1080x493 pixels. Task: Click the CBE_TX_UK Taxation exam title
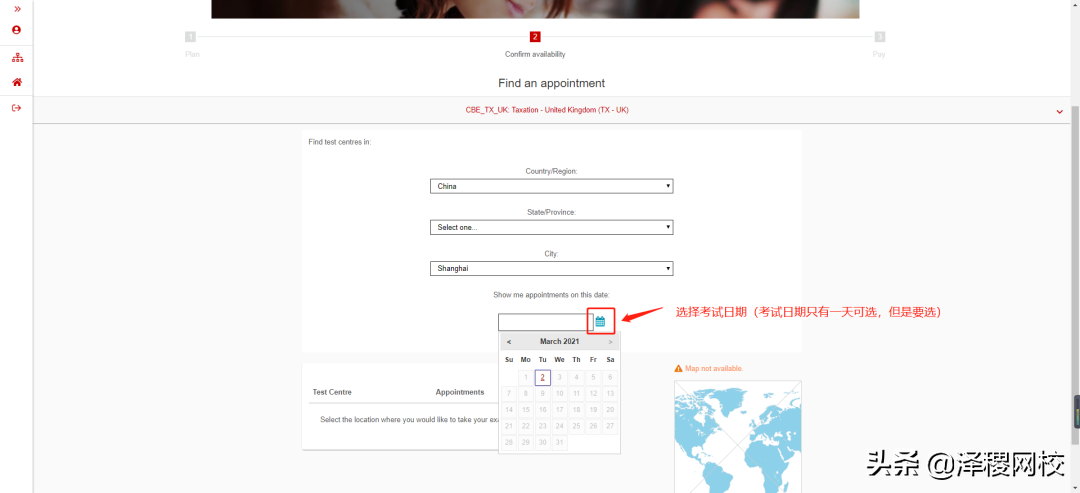pyautogui.click(x=547, y=110)
